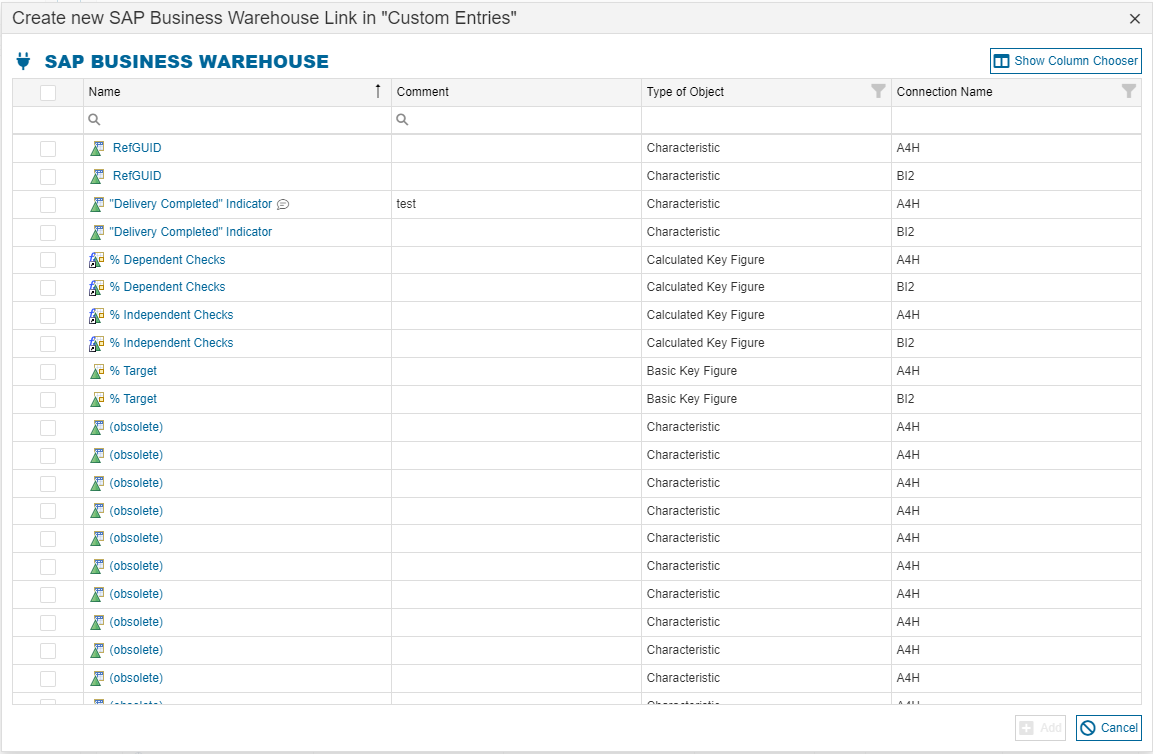The height and width of the screenshot is (754, 1153).
Task: Click the sort arrow in Name column header
Action: 378,91
